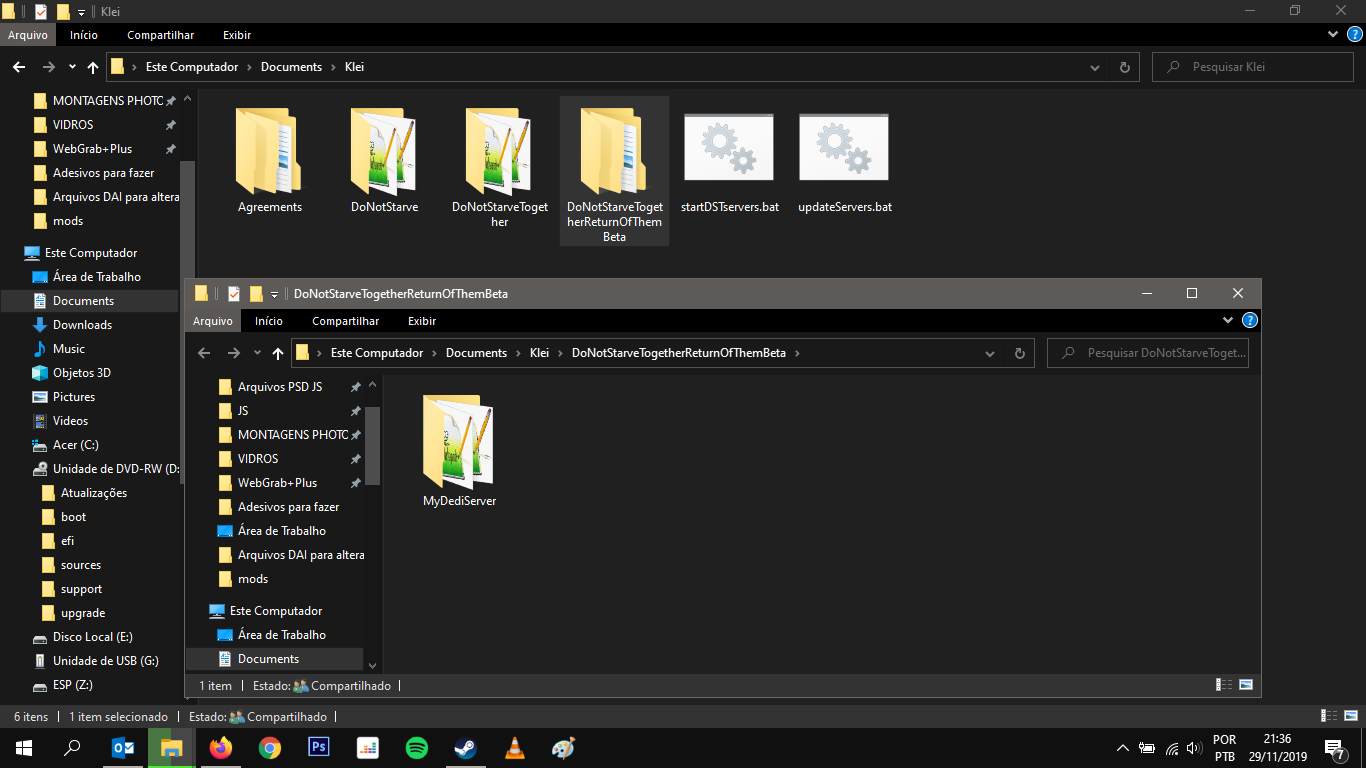Click the Klei breadcrumb in front window
The width and height of the screenshot is (1366, 768).
[539, 353]
